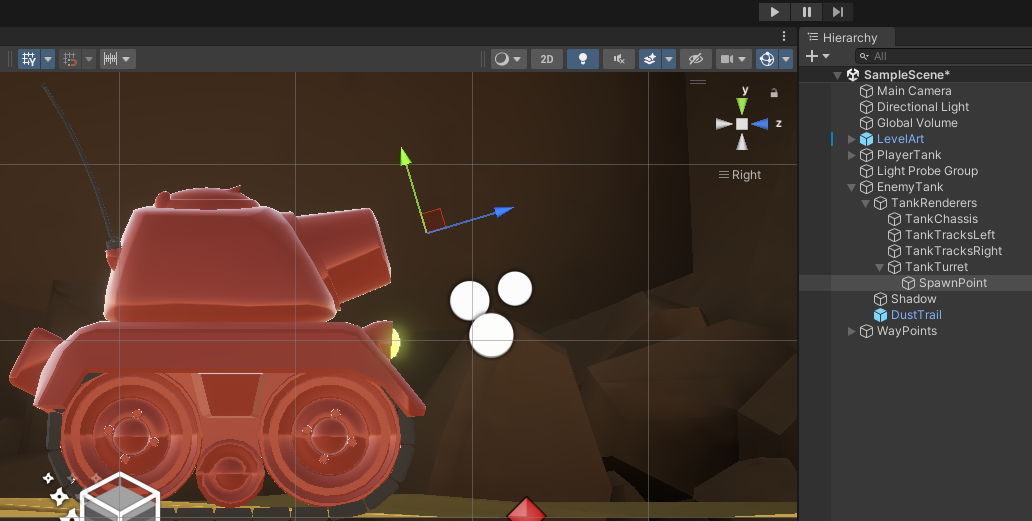1032x521 pixels.
Task: Open the draw mode shading dropdown
Action: coord(508,59)
